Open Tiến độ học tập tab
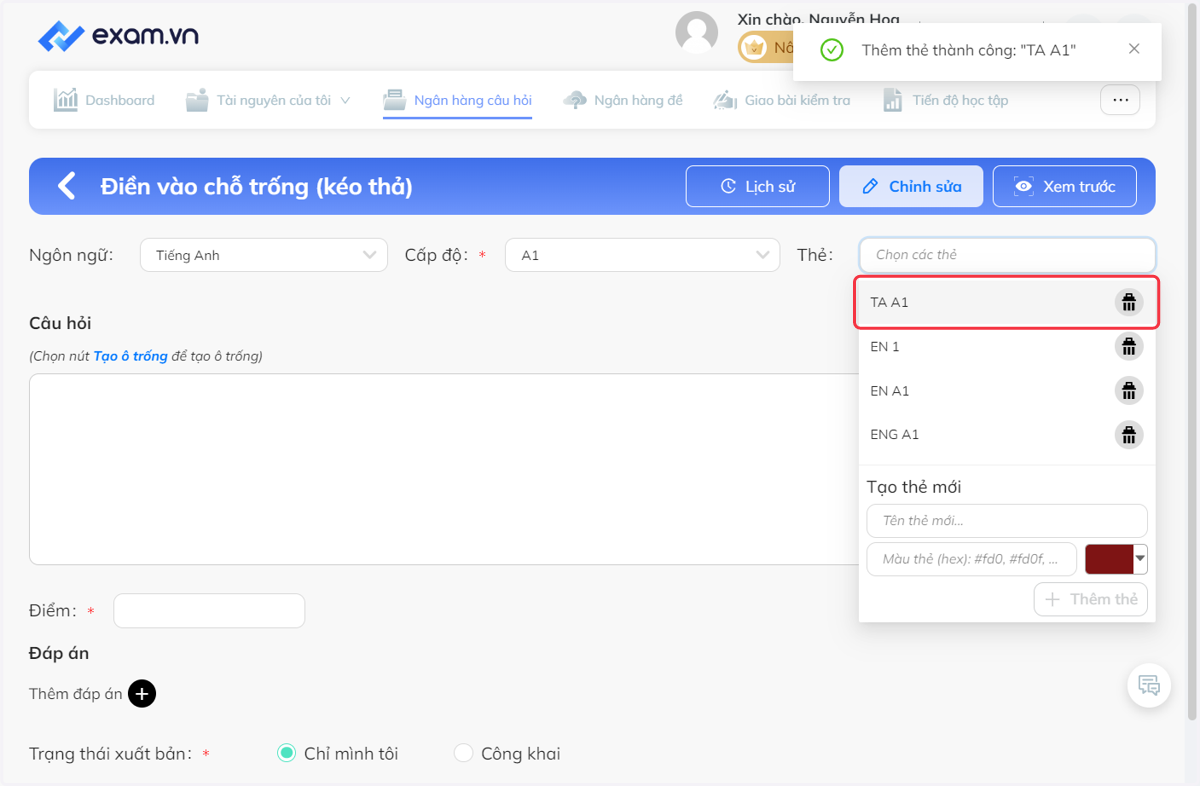Screen dimensions: 1200x786 946,100
